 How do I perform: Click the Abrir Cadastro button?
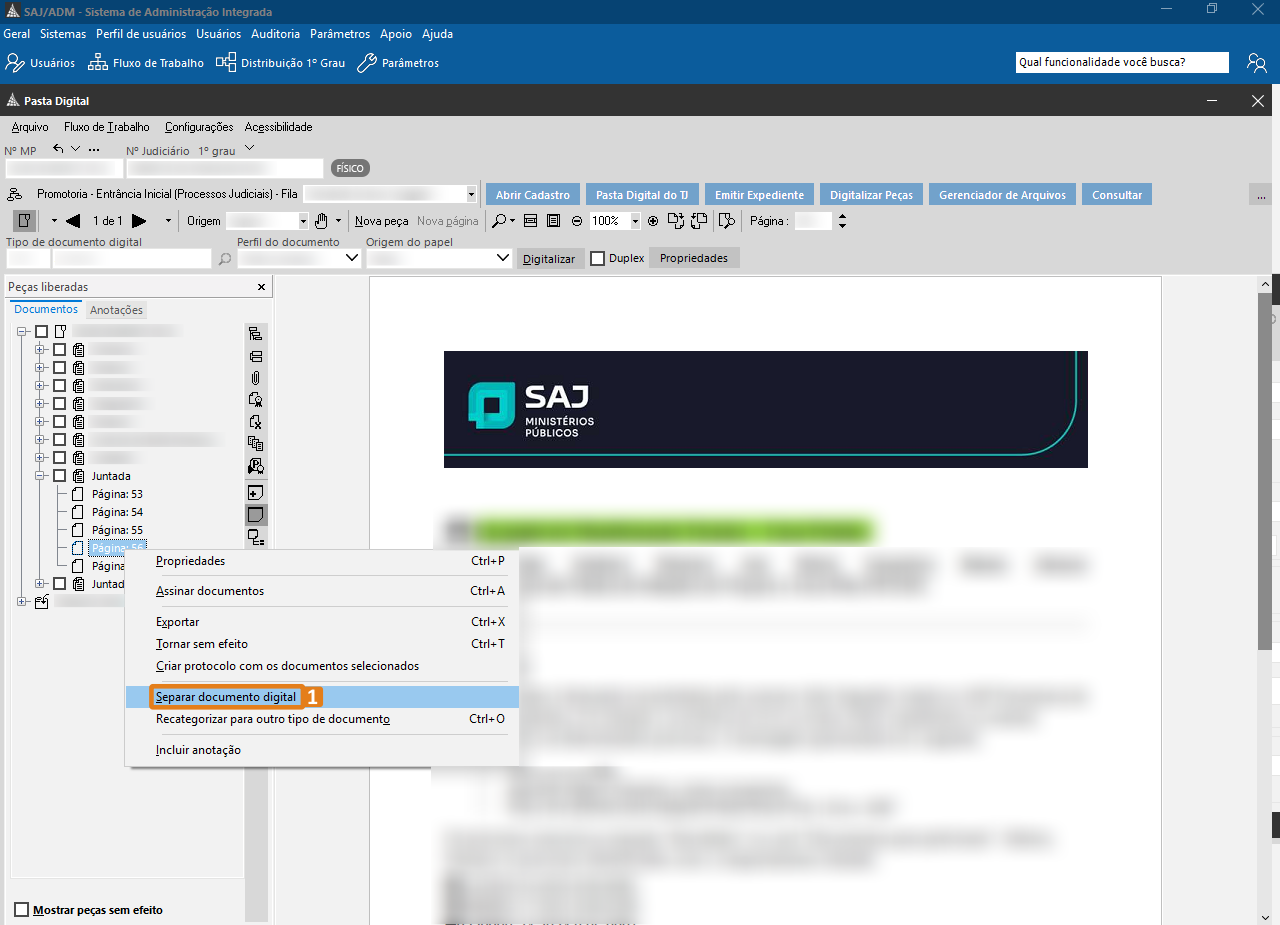point(532,195)
